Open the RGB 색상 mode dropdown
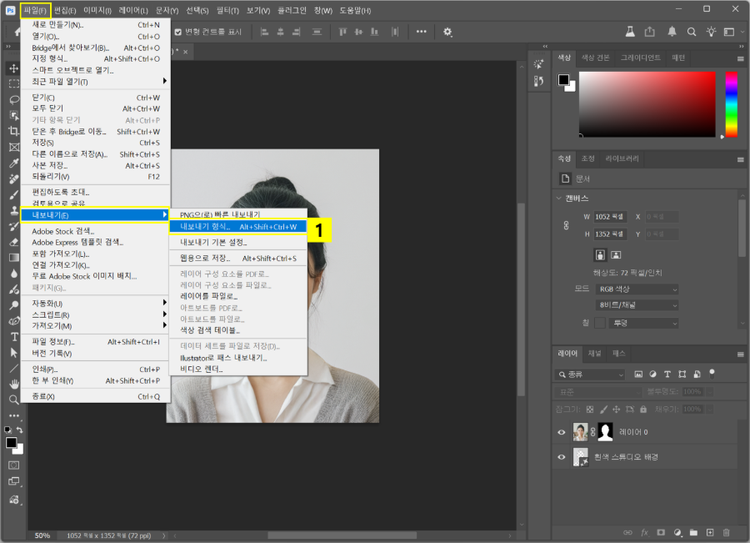 coord(637,289)
